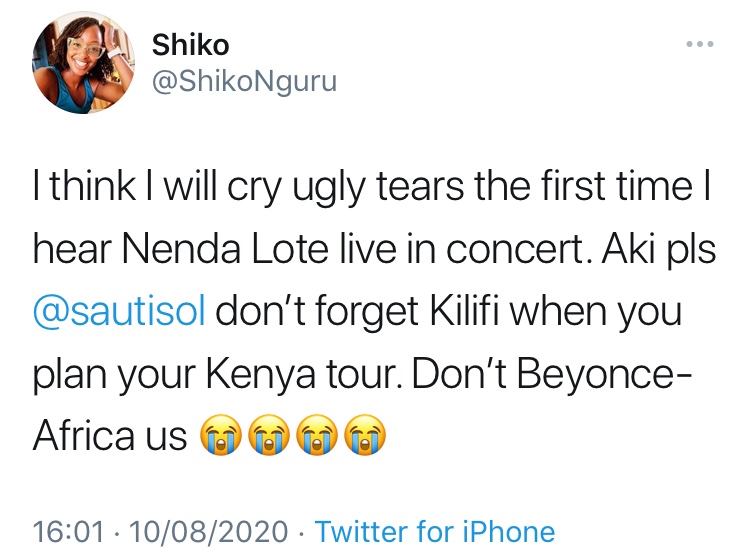The width and height of the screenshot is (750, 556).
Task: Click the last crying emoji
Action: point(363,435)
